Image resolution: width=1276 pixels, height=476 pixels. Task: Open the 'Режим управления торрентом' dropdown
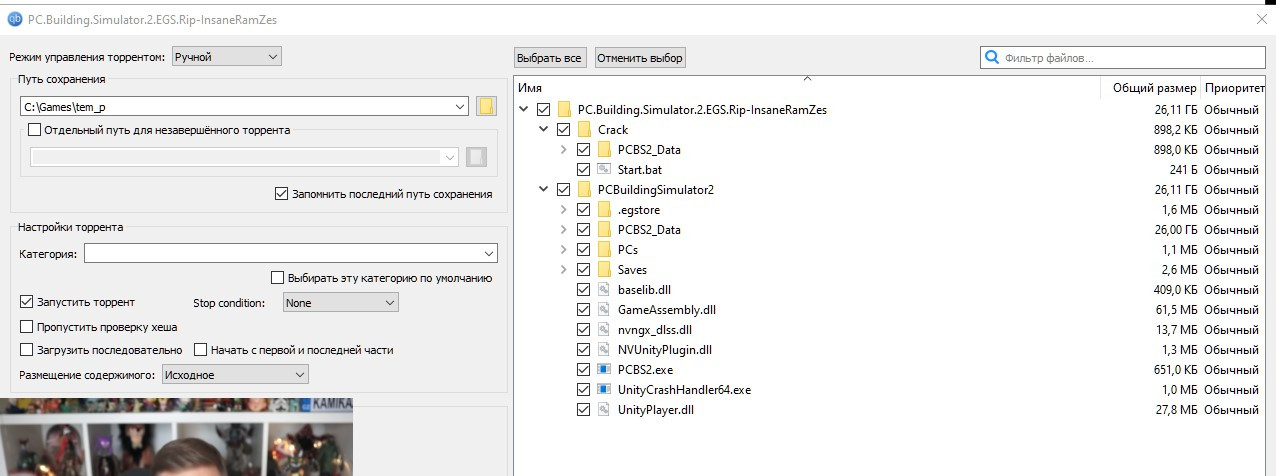tap(227, 57)
